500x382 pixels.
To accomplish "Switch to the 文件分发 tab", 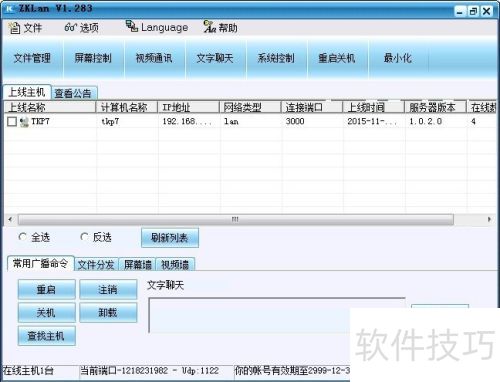I will tap(96, 265).
